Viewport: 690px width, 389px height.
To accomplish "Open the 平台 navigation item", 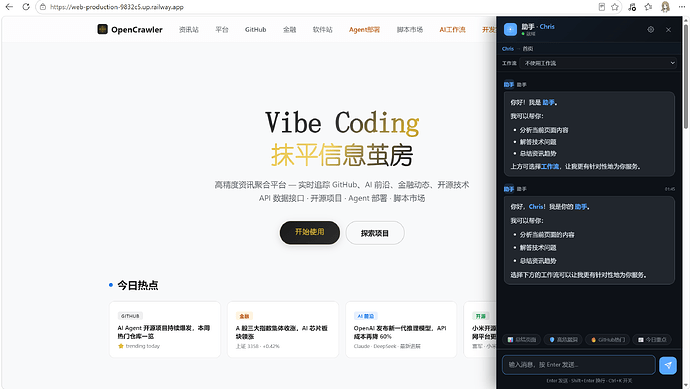I will [222, 29].
